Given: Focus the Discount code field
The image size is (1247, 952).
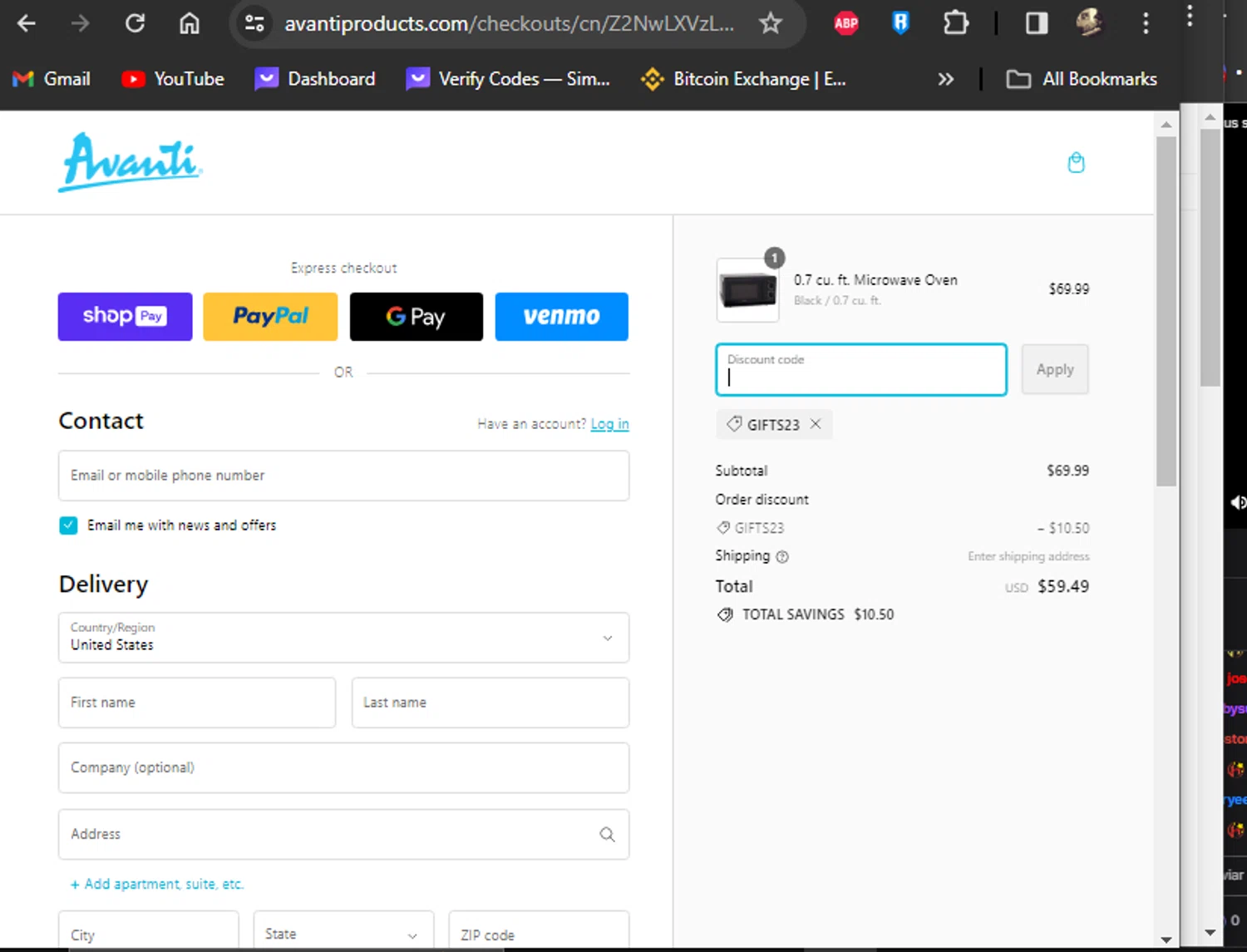Looking at the screenshot, I should (x=861, y=369).
